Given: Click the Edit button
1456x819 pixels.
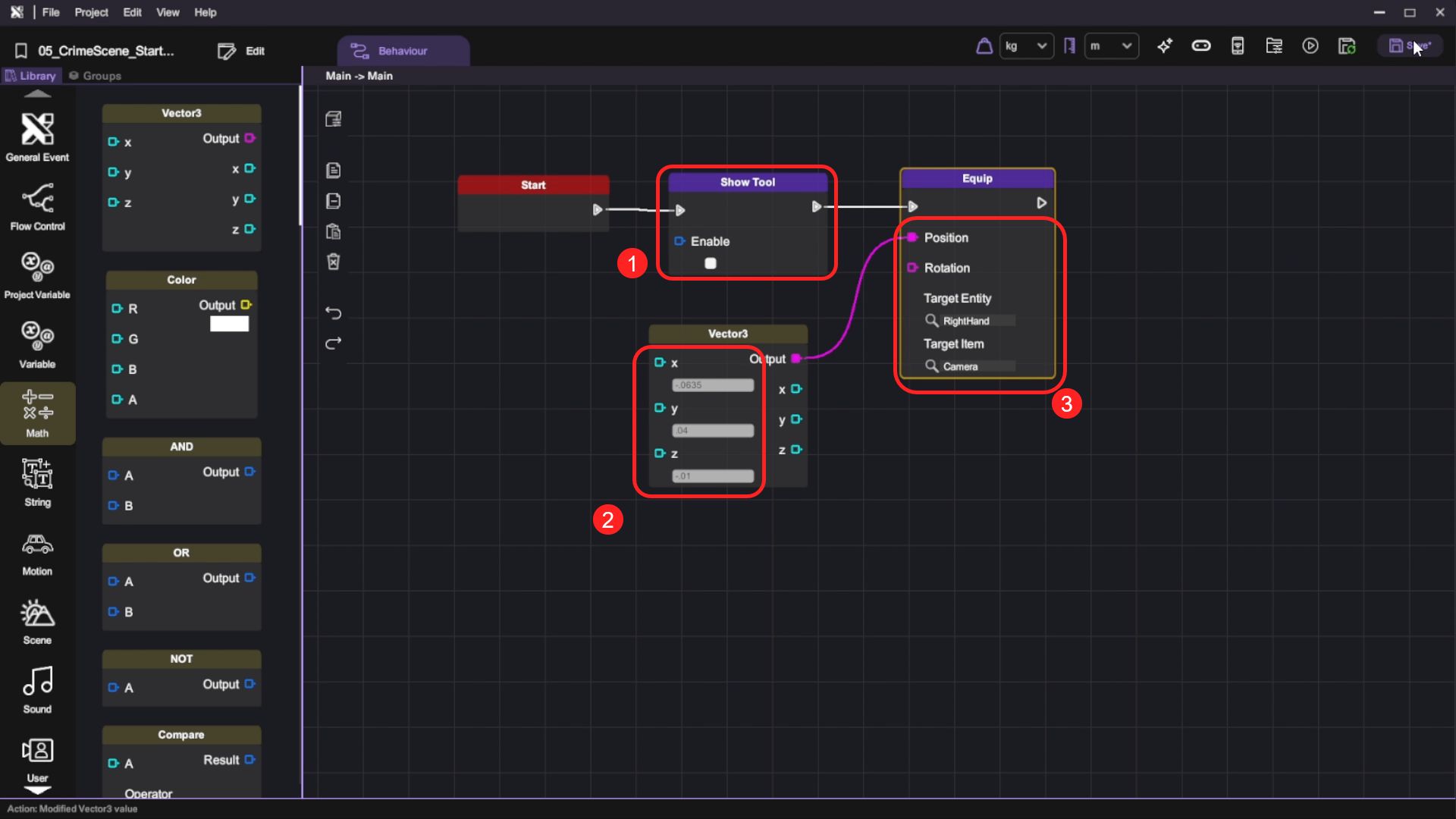Looking at the screenshot, I should coord(242,51).
